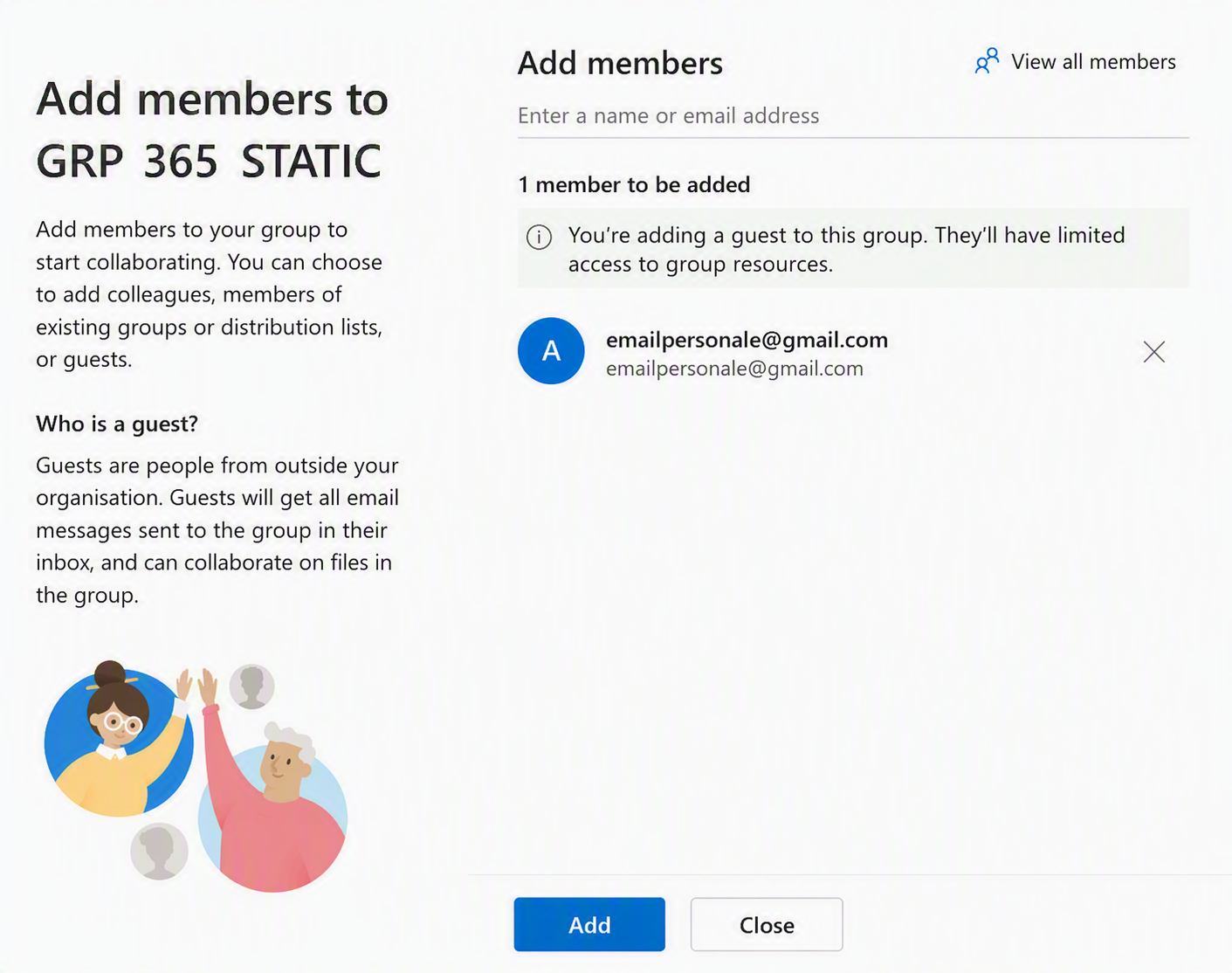1232x973 pixels.
Task: Remove emailpersonale@gmail.com with the X icon
Action: [x=1153, y=351]
